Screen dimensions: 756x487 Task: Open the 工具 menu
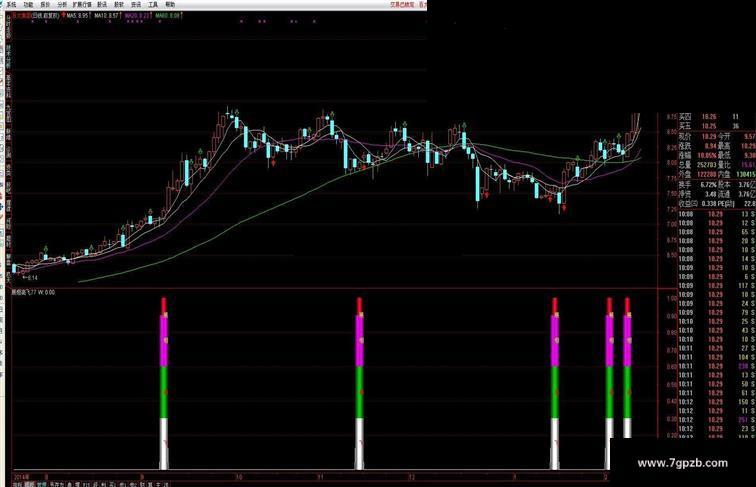153,4
